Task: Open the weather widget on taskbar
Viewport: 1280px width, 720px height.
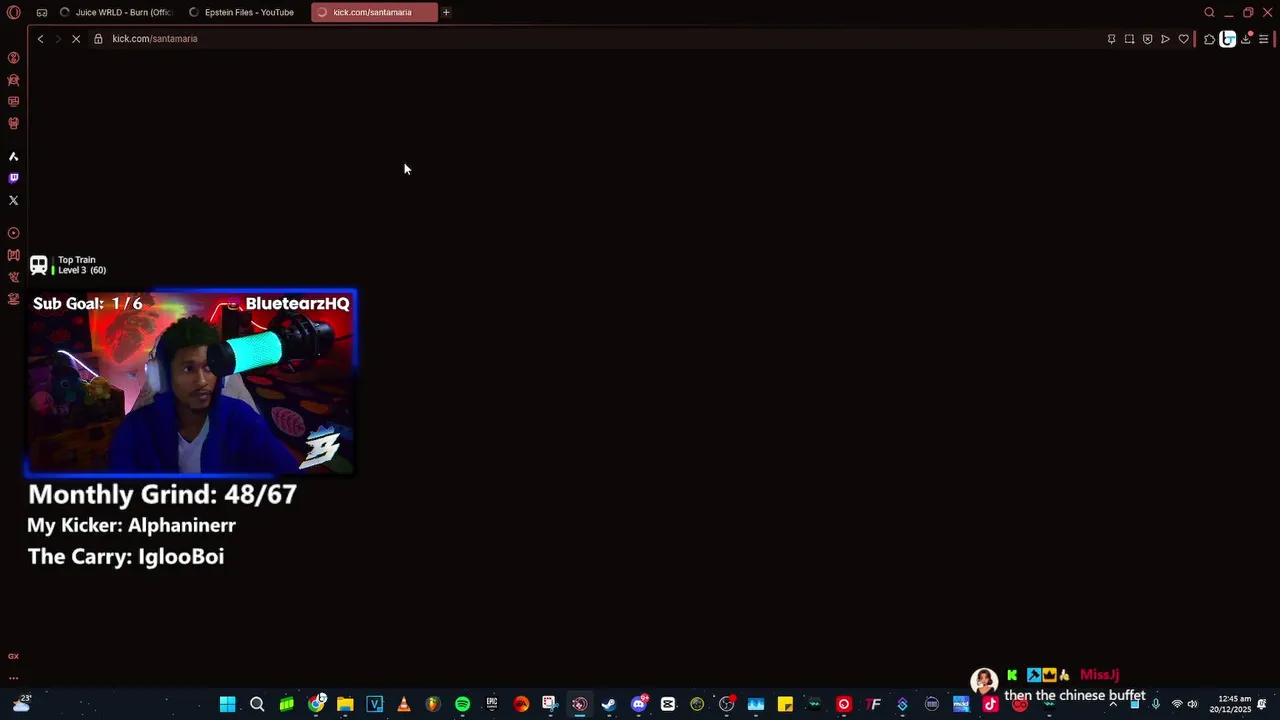Action: [x=21, y=704]
